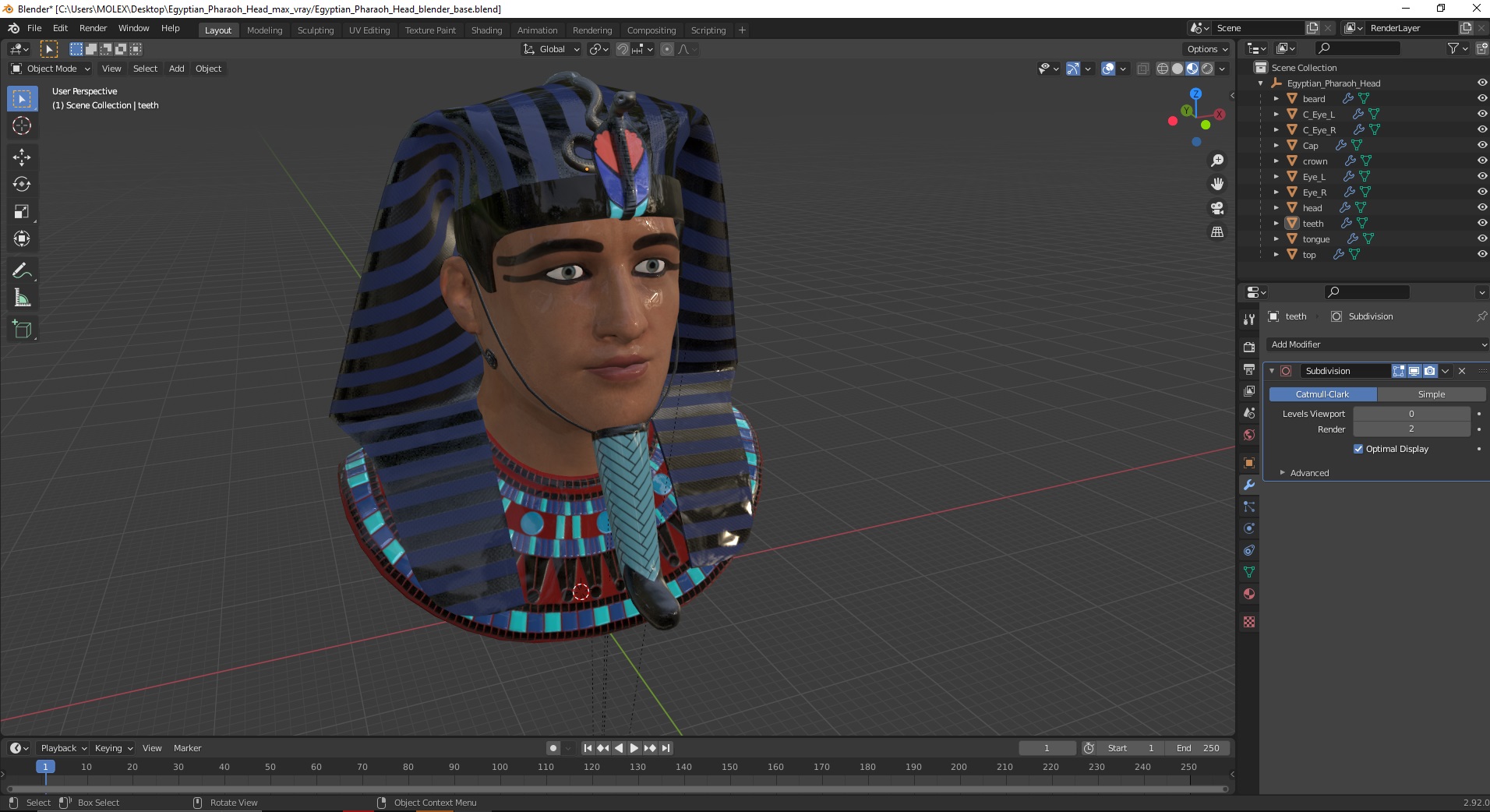Open the Render menu
1490x812 pixels.
93,28
